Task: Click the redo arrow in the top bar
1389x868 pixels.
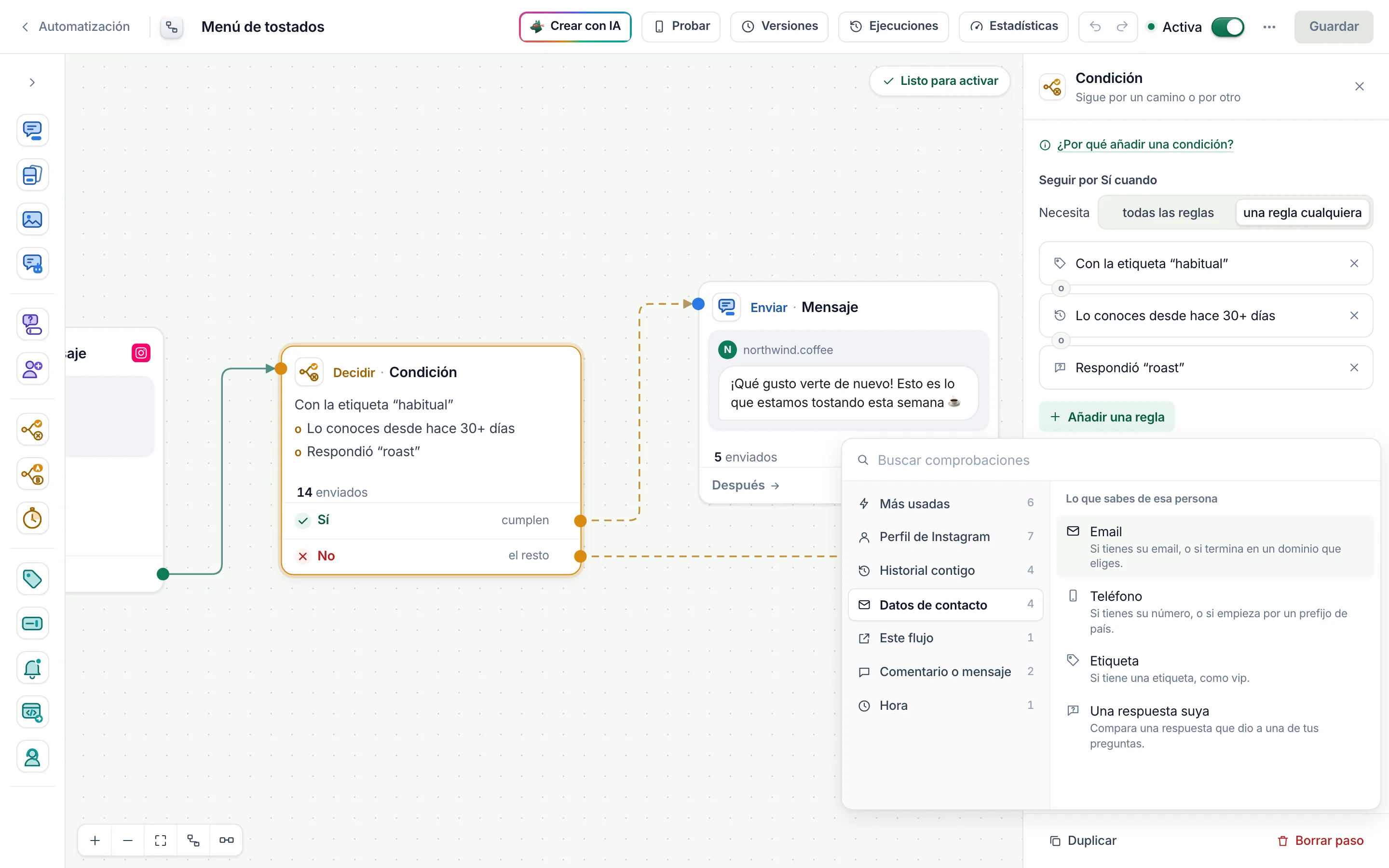Action: pos(1122,27)
